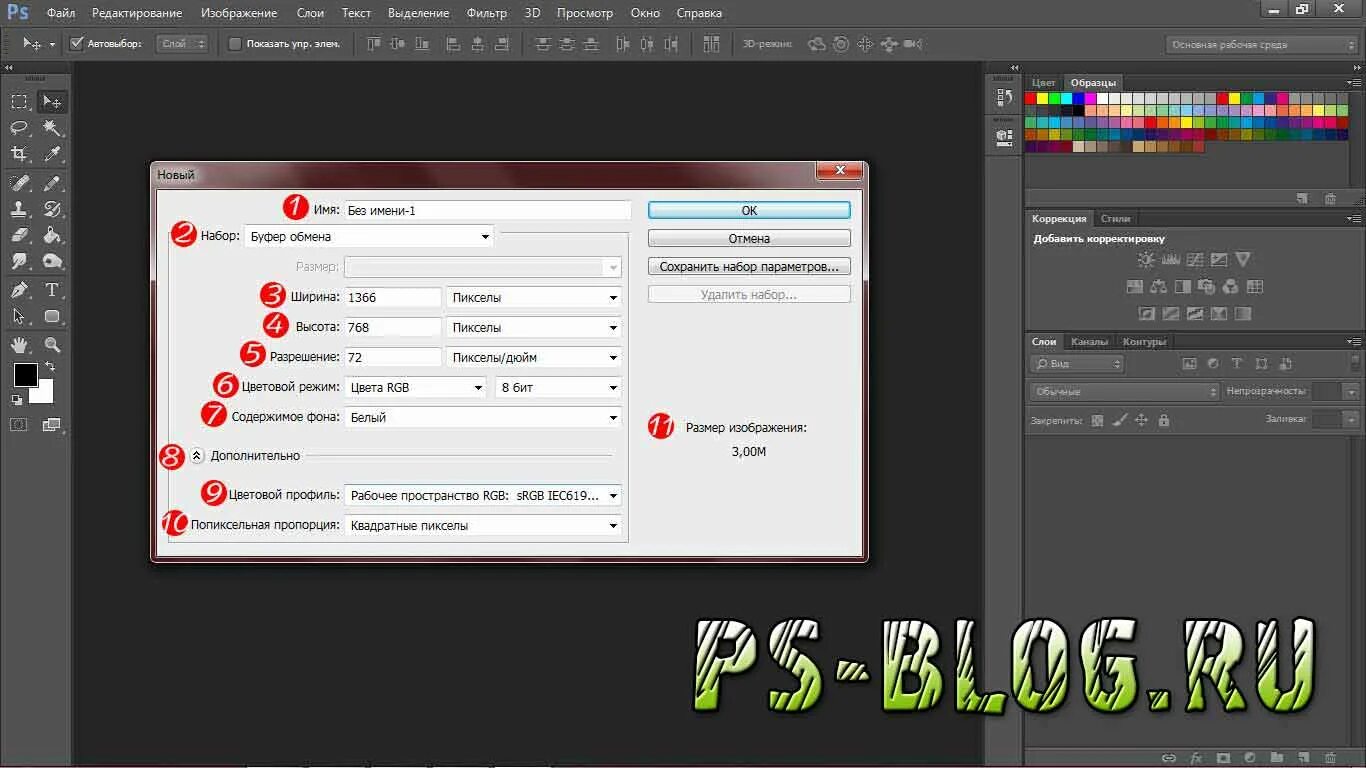Open Пикселы/дюйм resolution units dropdown
The width and height of the screenshot is (1366, 768).
coord(534,357)
